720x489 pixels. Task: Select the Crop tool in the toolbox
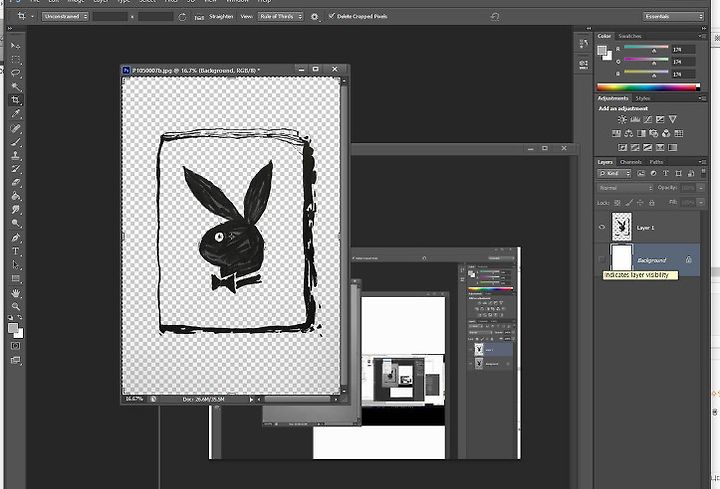tap(16, 100)
